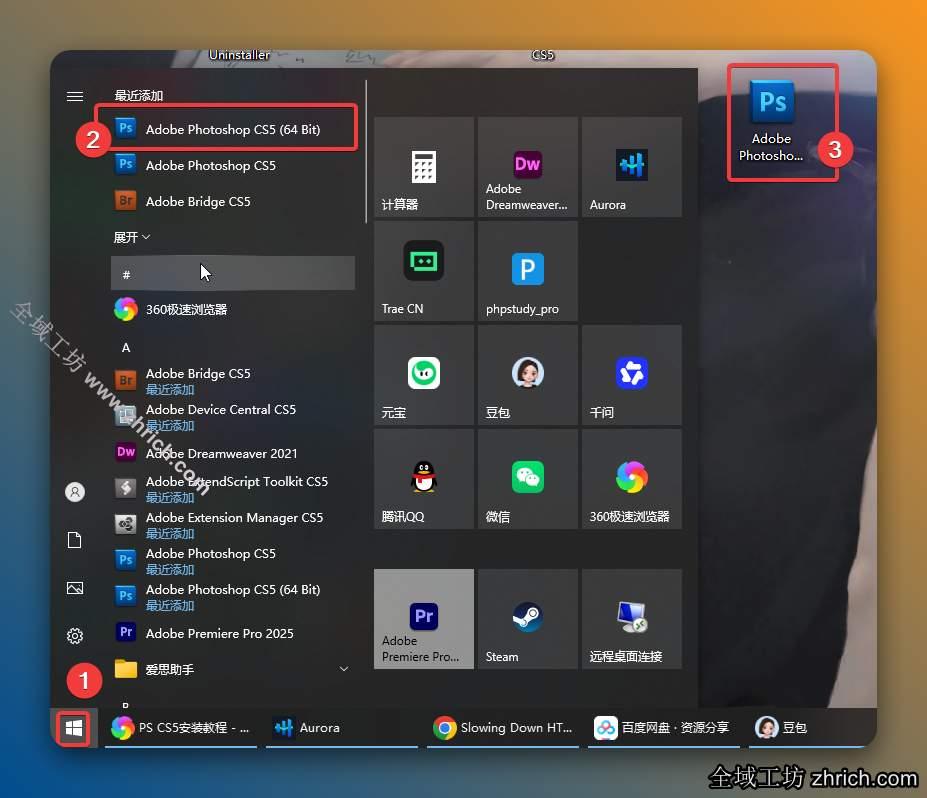Screen dimensions: 927x798
Task: Open Adobe ExtendScript Toolkit CS5
Action: [x=233, y=489]
